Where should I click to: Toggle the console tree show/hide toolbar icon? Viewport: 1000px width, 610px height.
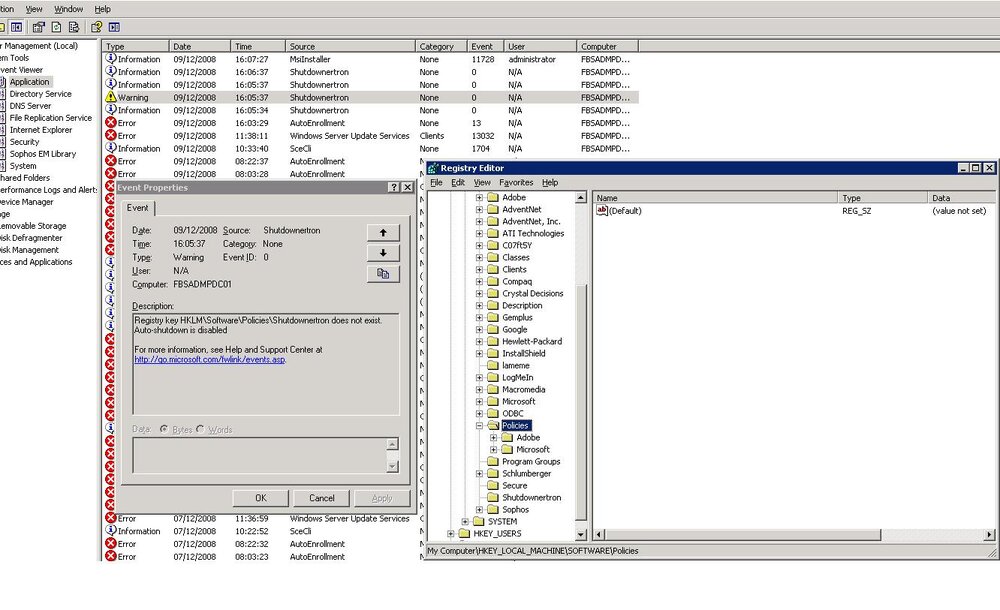(x=17, y=27)
